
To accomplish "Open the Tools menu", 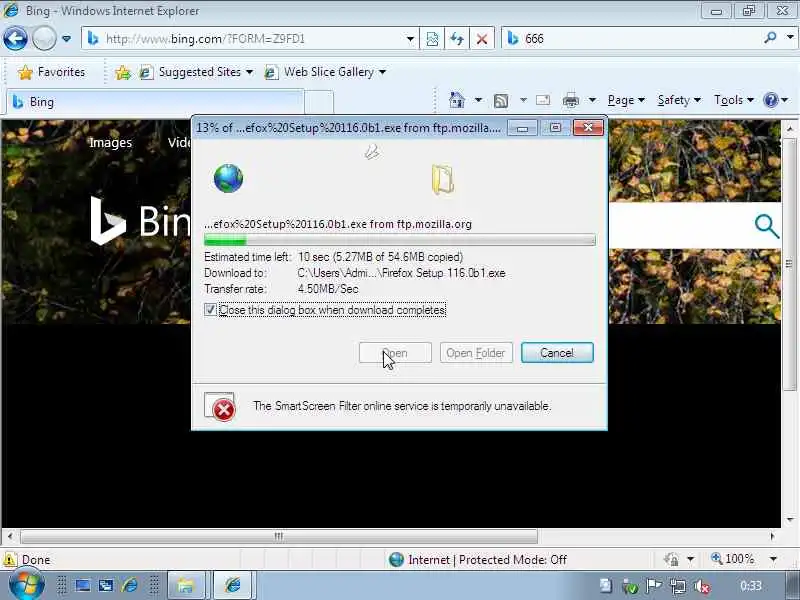I will tap(734, 100).
